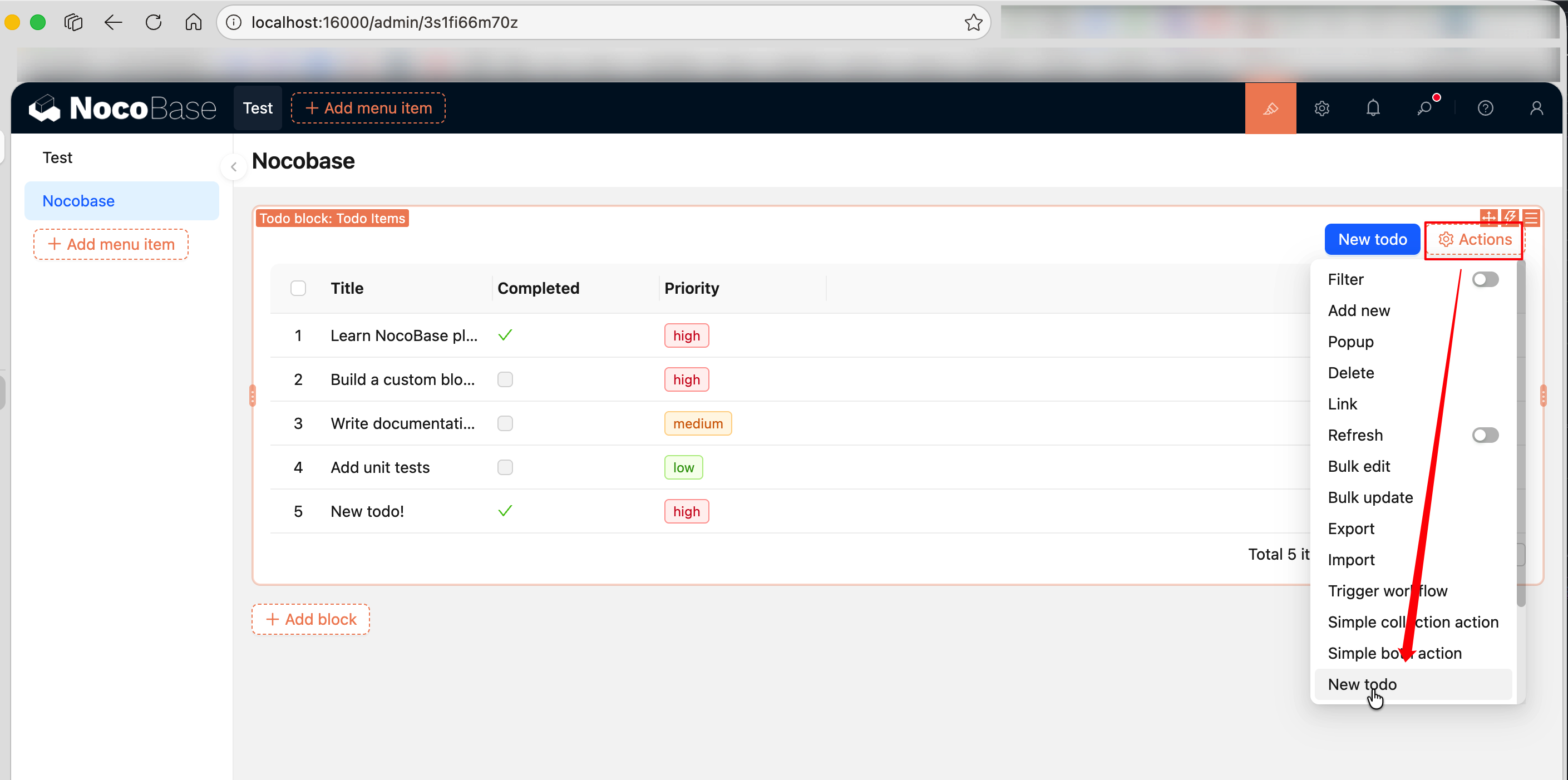Collapse the sidebar with the chevron arrow
1568x780 pixels.
coord(234,167)
